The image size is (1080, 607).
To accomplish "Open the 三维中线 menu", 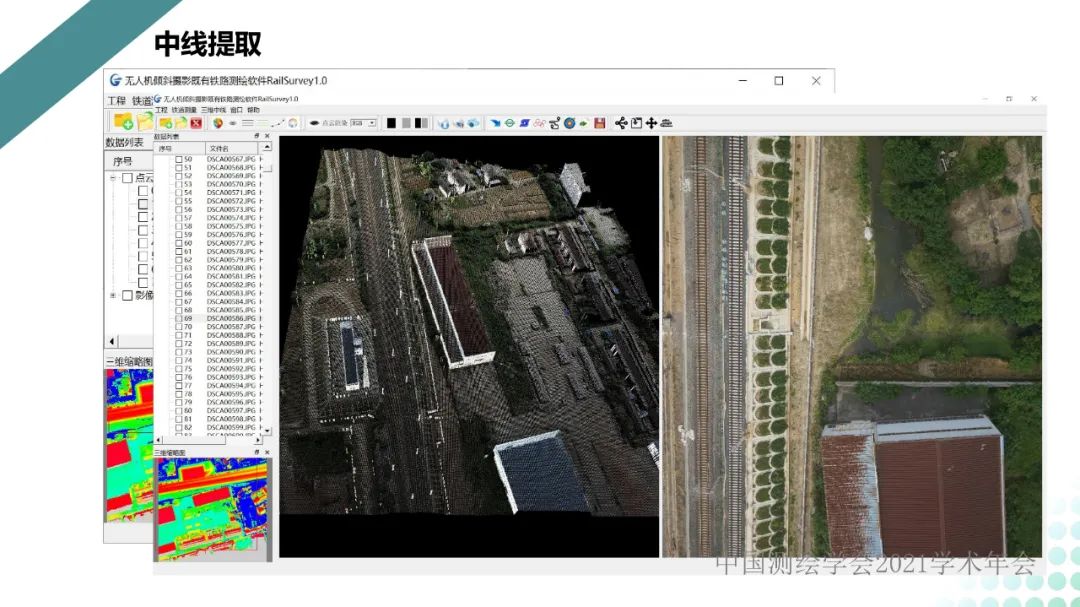I will 213,109.
